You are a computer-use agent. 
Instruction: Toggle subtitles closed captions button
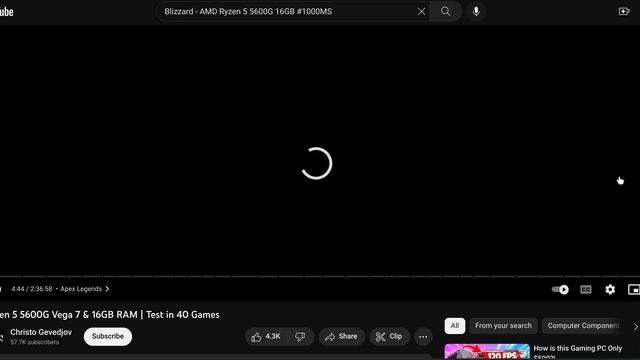pyautogui.click(x=586, y=289)
